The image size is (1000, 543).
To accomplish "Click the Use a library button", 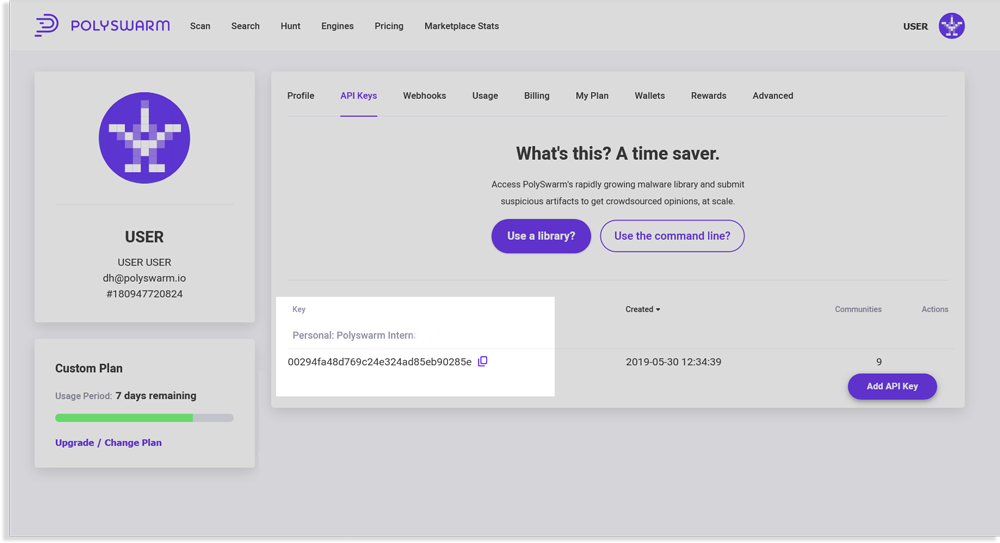I will pos(541,236).
